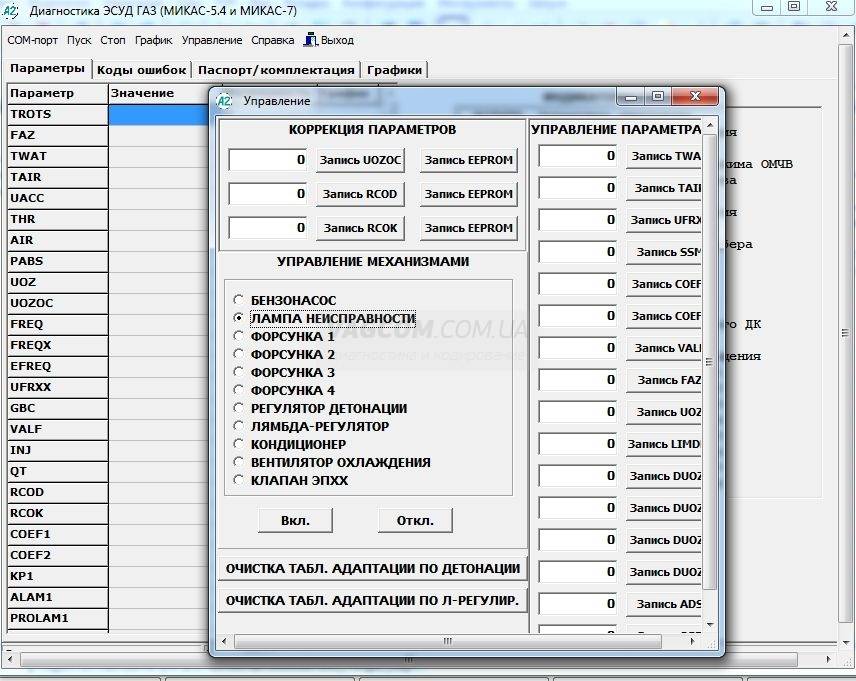The width and height of the screenshot is (856, 681).
Task: Open the Паспорт/комплектация tab
Action: point(276,70)
